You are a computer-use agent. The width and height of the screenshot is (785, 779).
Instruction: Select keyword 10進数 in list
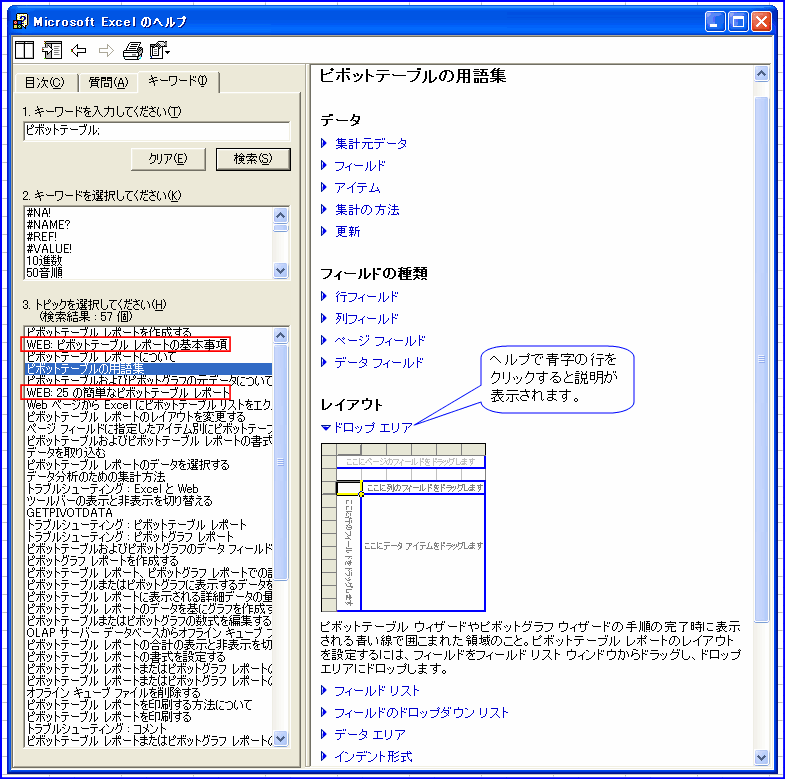pos(44,260)
